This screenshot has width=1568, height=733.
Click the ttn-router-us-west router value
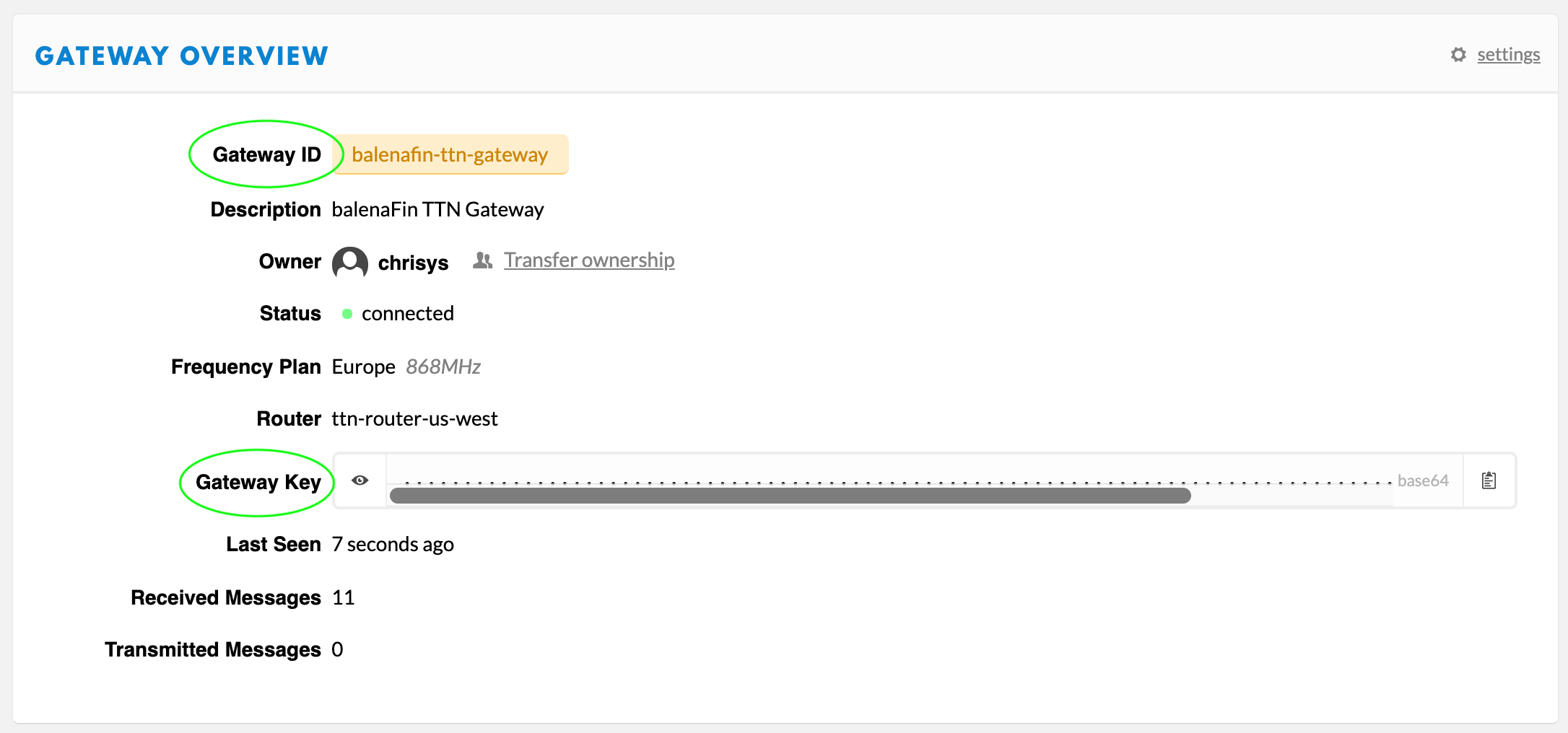414,419
